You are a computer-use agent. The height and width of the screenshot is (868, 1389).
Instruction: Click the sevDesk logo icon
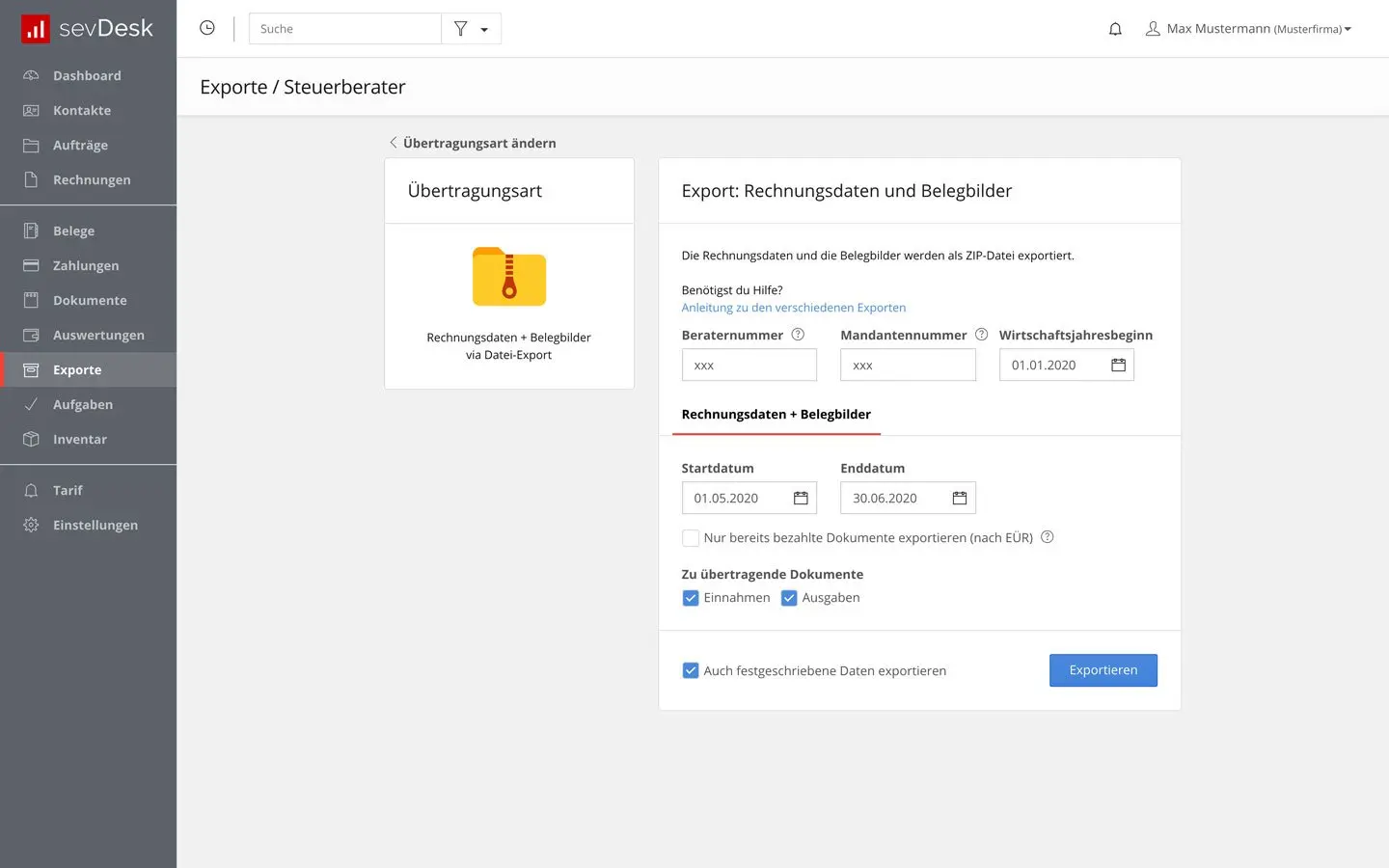click(x=36, y=29)
